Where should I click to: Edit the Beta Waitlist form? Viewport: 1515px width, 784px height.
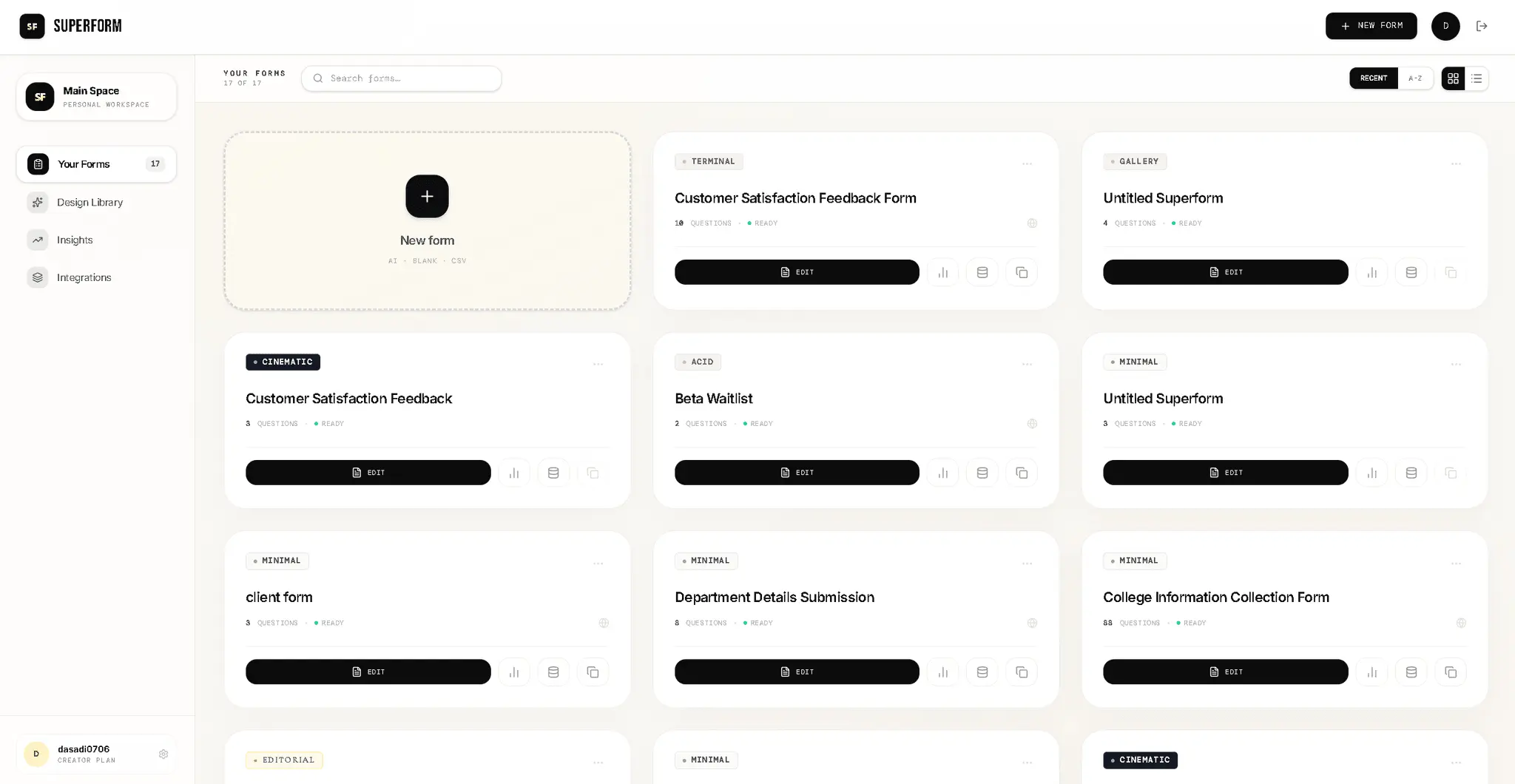click(x=797, y=473)
